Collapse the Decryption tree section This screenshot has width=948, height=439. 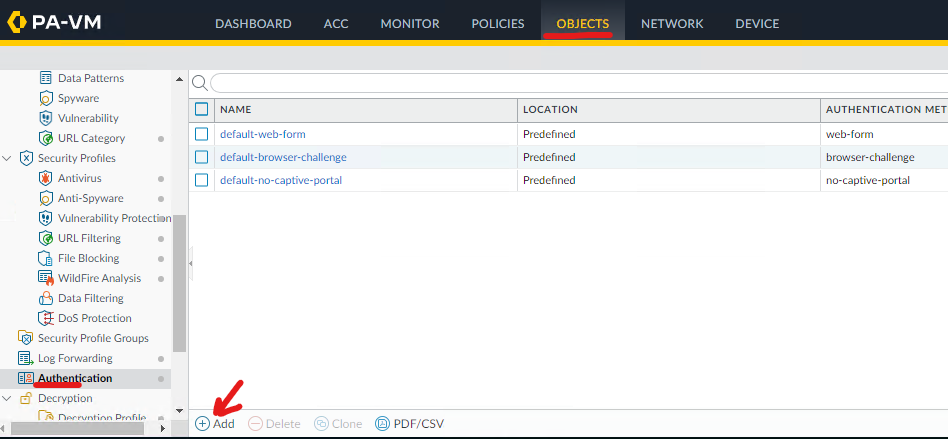(x=8, y=398)
